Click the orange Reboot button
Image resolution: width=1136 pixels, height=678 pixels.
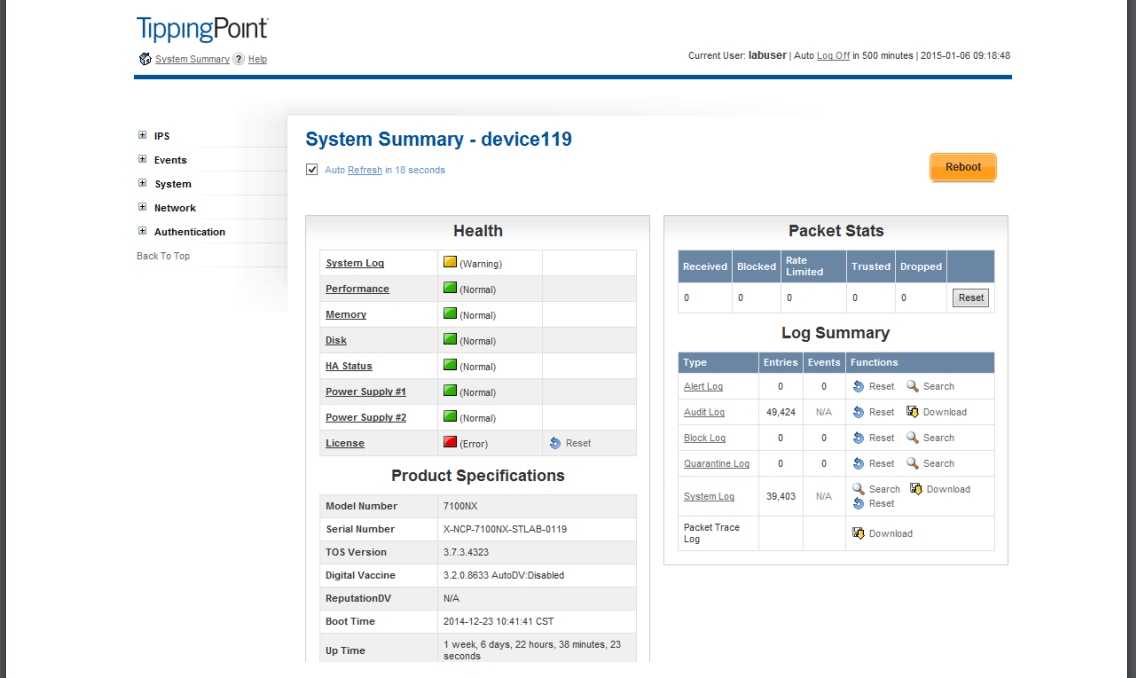(x=963, y=167)
